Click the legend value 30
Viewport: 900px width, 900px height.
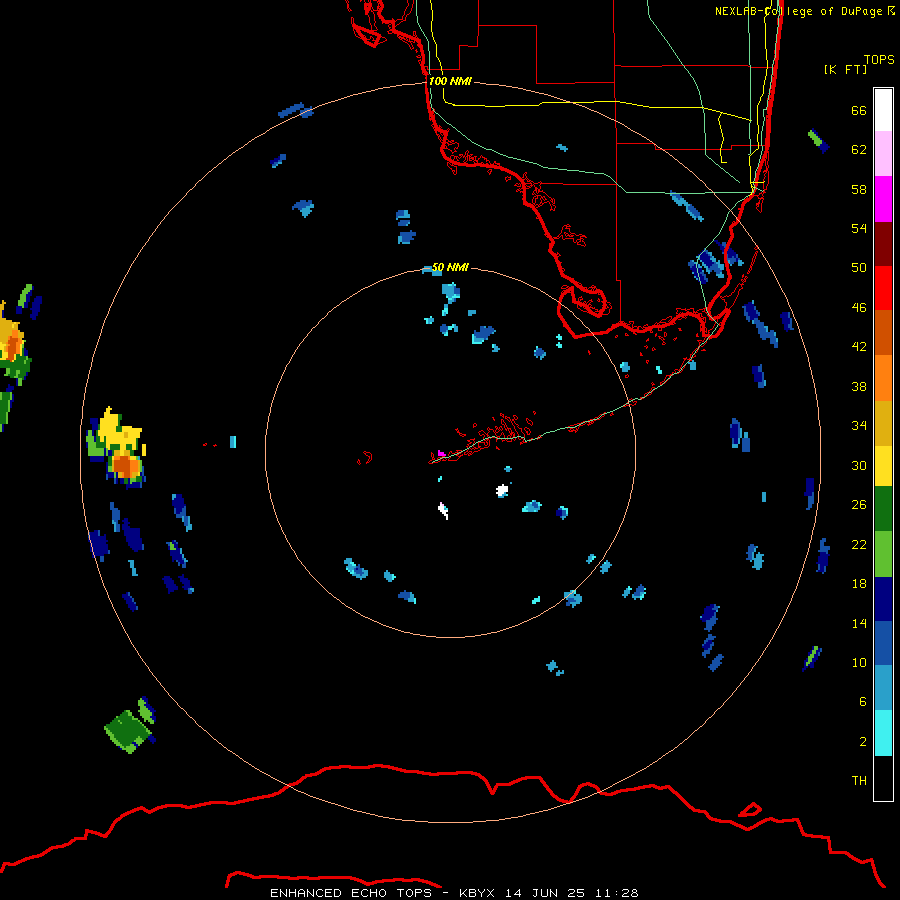pos(859,465)
